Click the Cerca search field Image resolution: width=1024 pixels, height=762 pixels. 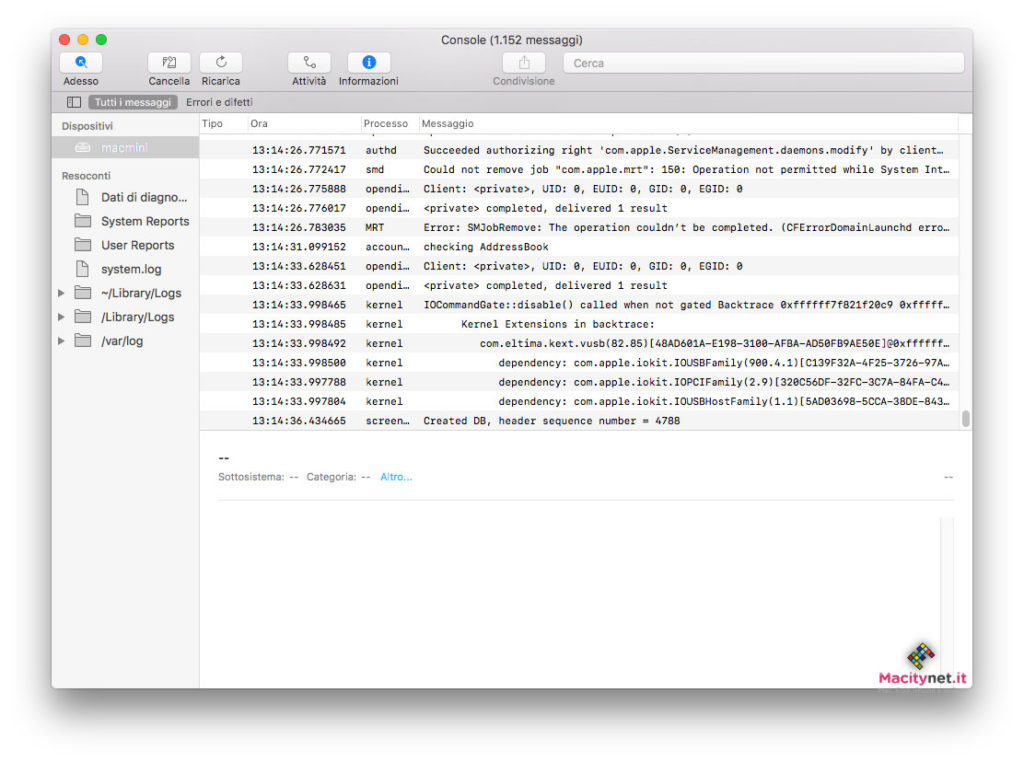tap(764, 63)
